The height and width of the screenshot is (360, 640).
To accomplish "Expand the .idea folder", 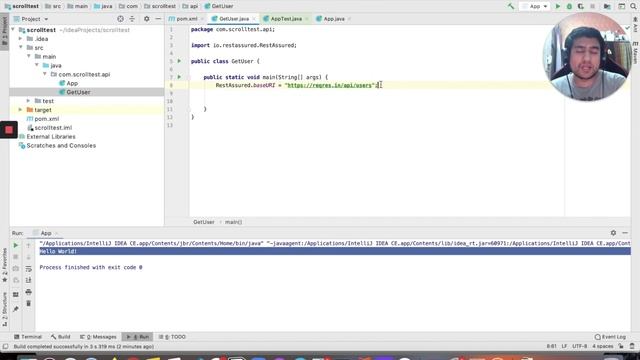I will pos(20,39).
